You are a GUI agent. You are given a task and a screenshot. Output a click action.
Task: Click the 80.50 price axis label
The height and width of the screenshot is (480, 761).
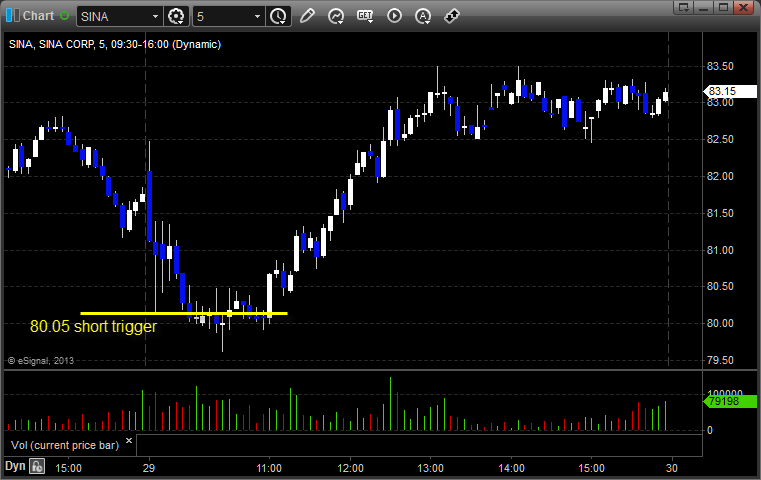[x=720, y=286]
